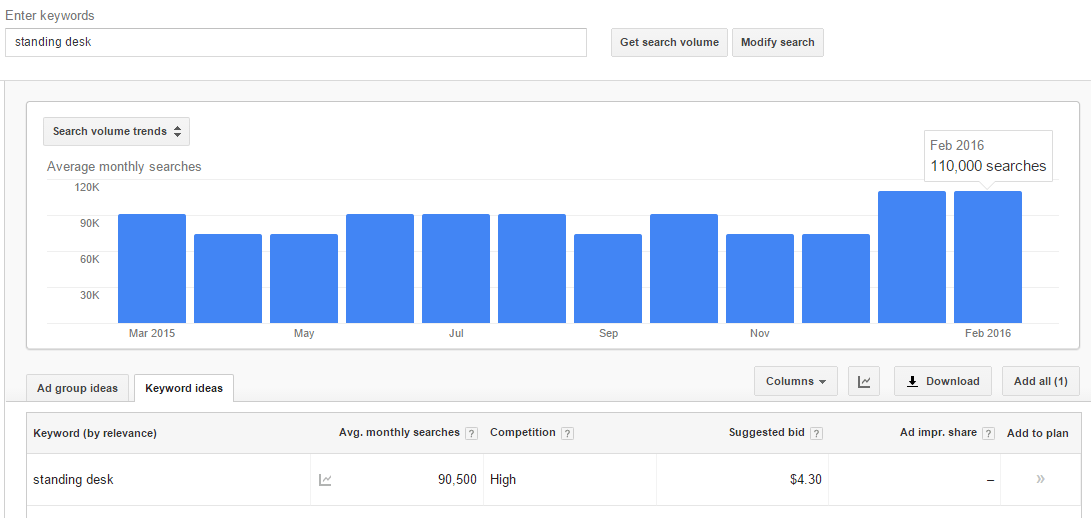Viewport: 1091px width, 518px height.
Task: Open the chart view icon beside Columns
Action: tap(863, 382)
